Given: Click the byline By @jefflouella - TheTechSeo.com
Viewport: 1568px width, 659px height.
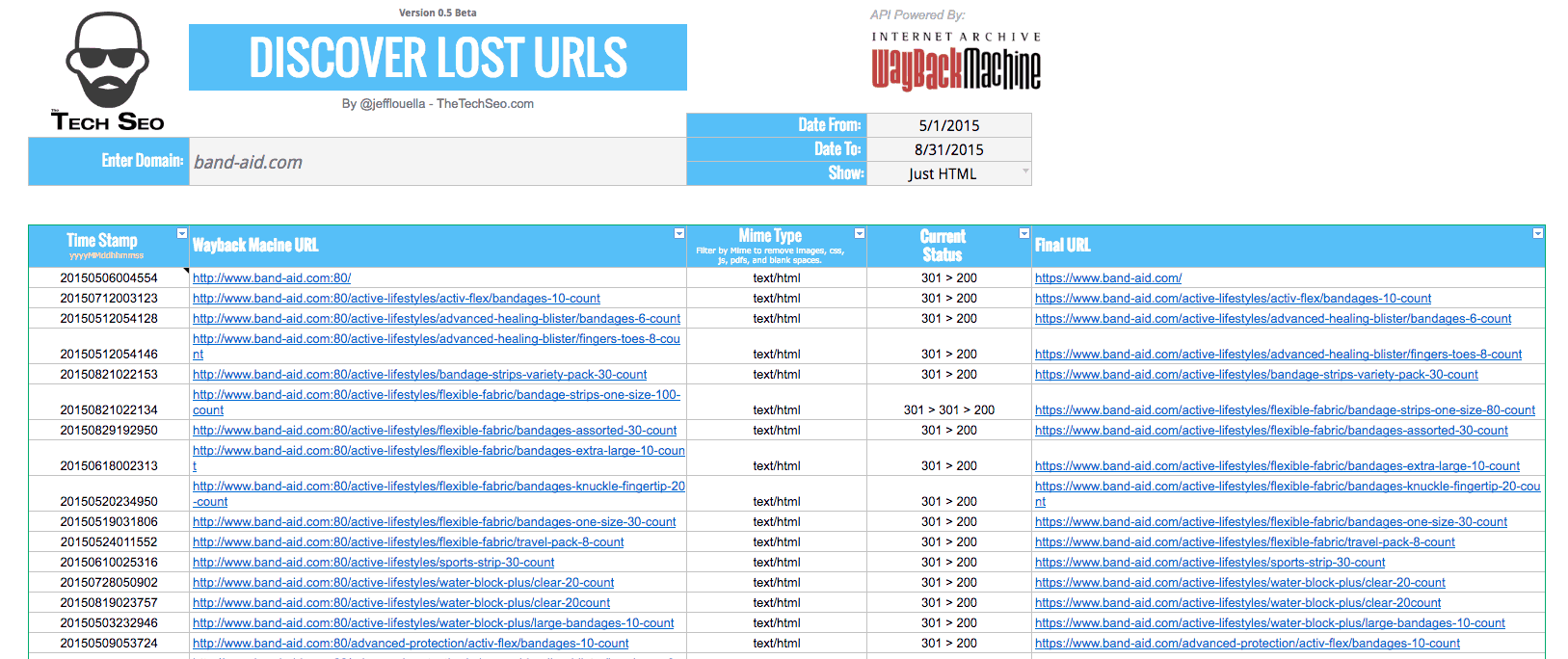Looking at the screenshot, I should (x=438, y=104).
